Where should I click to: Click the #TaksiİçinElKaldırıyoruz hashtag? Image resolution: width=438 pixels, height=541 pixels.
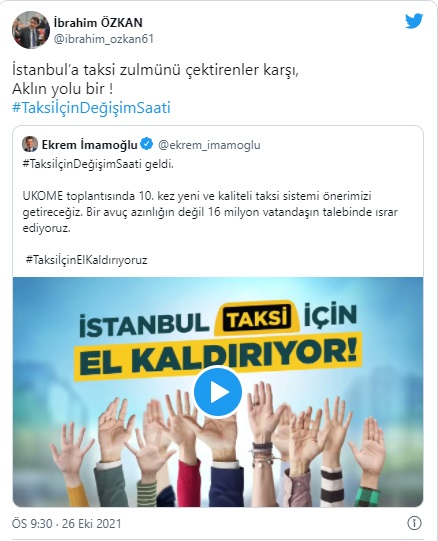coord(87,259)
